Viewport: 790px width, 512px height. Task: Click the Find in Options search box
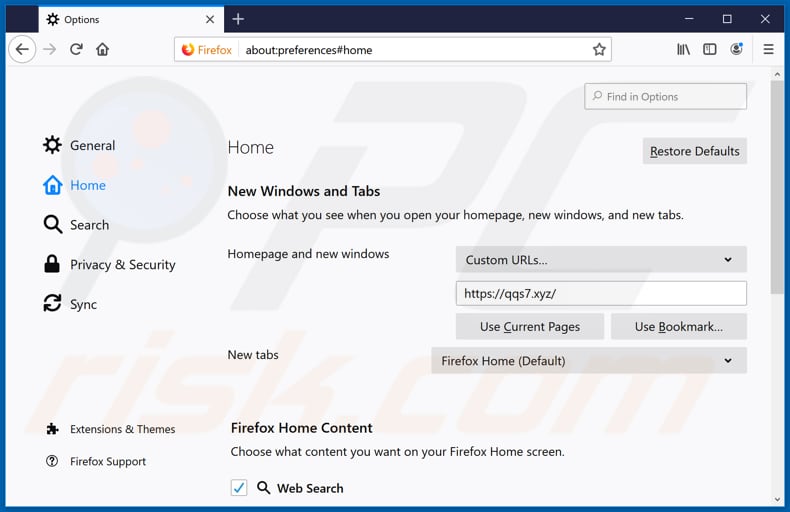[x=665, y=97]
